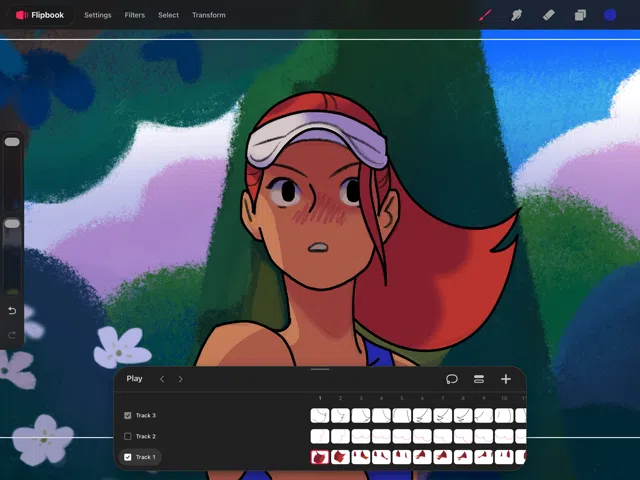This screenshot has width=640, height=480.
Task: Select Track 1 frame 1 thumbnail
Action: [x=320, y=457]
